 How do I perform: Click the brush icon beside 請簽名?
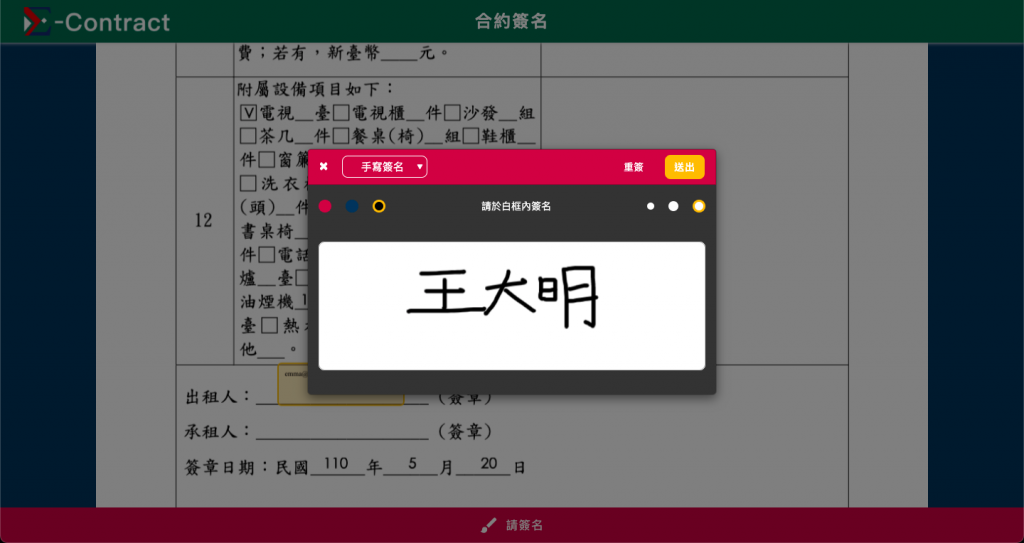(488, 525)
